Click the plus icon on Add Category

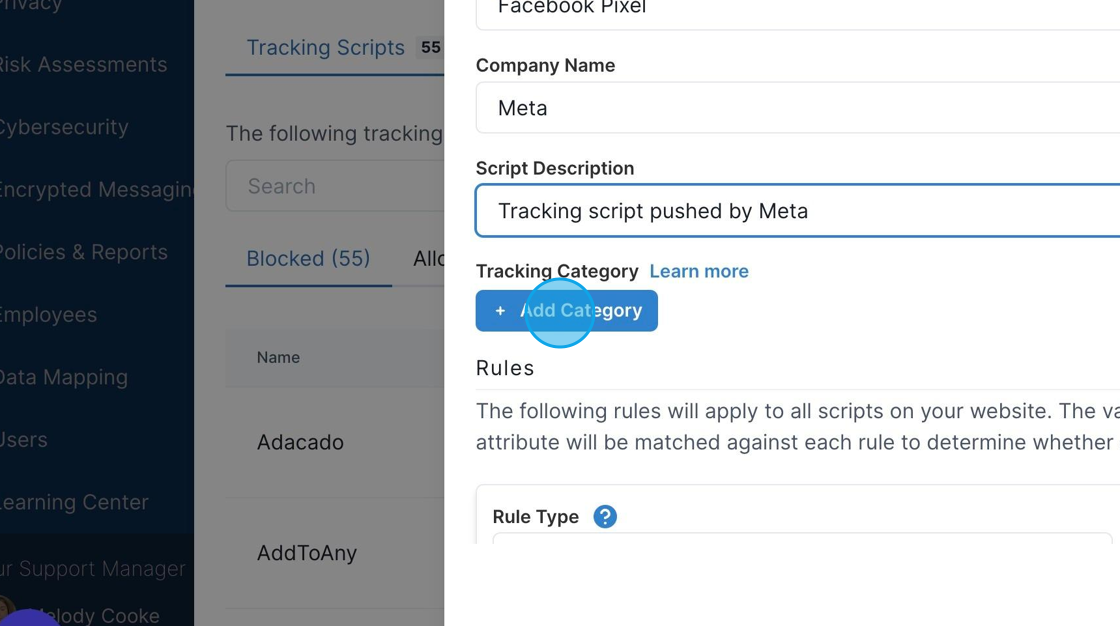click(500, 311)
